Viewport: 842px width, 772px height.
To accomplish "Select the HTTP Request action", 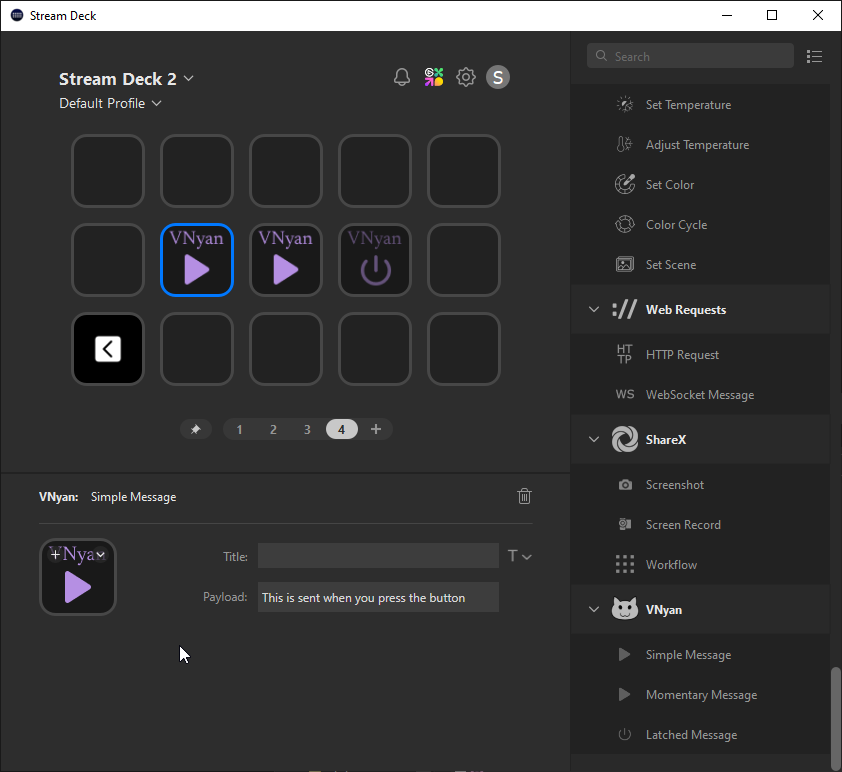I will click(x=700, y=355).
